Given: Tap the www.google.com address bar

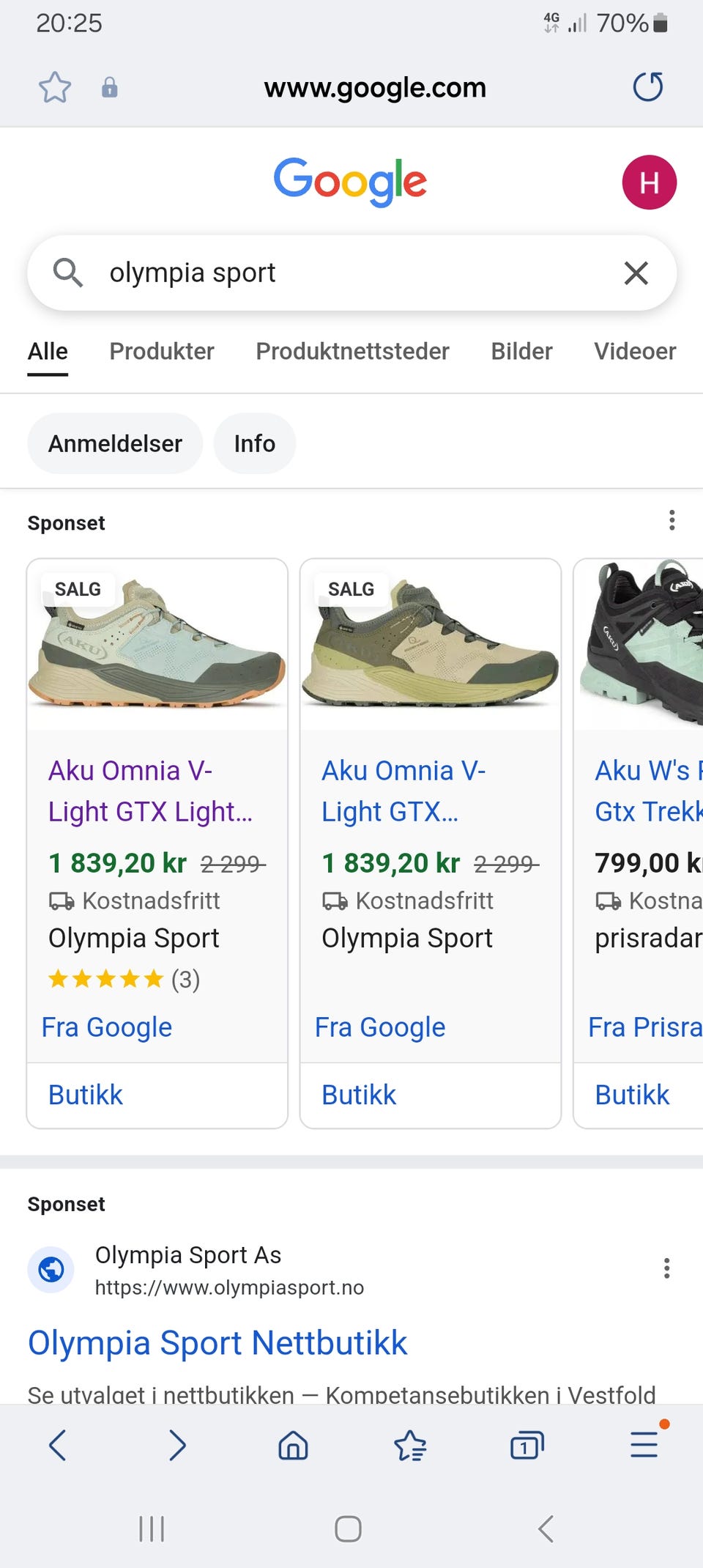Looking at the screenshot, I should (375, 88).
